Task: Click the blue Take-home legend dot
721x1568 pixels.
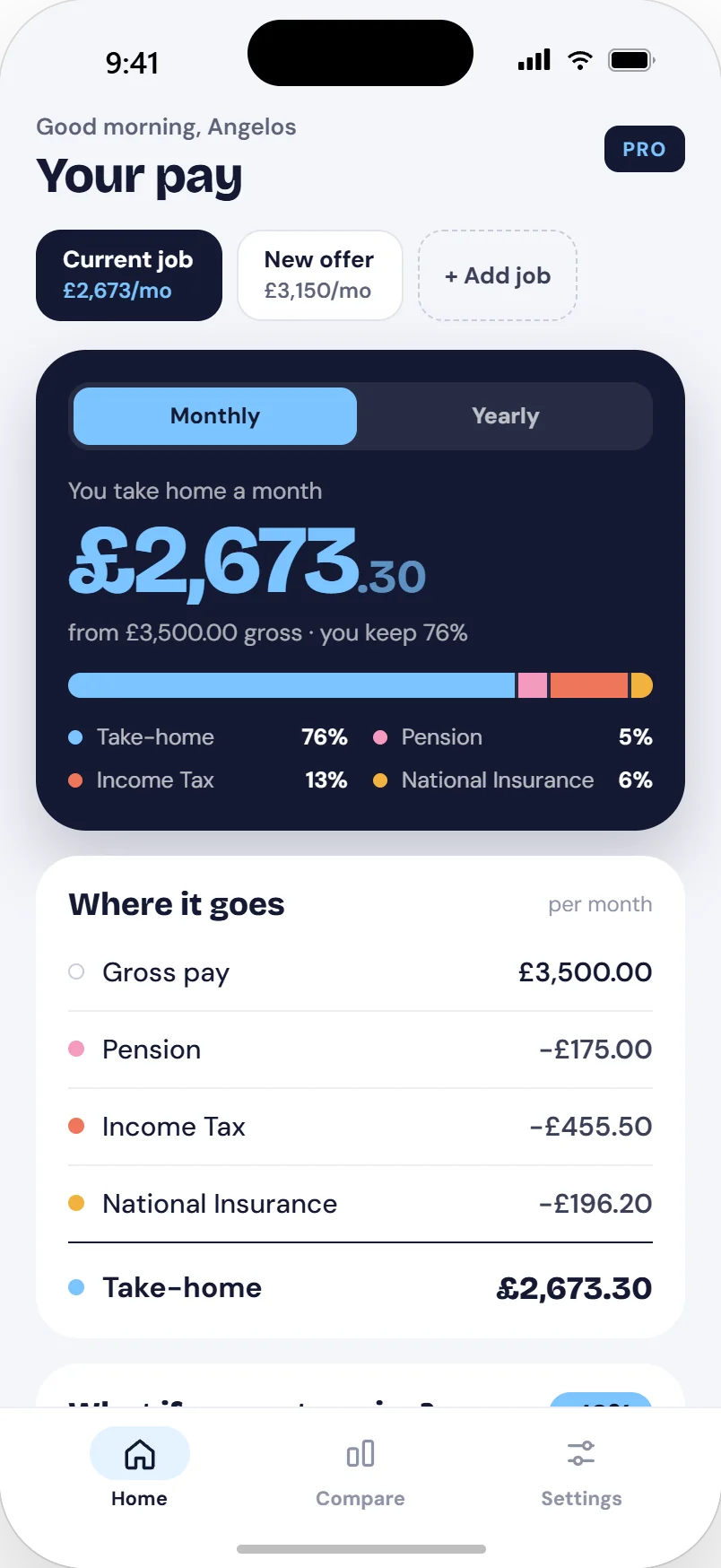Action: 75,737
